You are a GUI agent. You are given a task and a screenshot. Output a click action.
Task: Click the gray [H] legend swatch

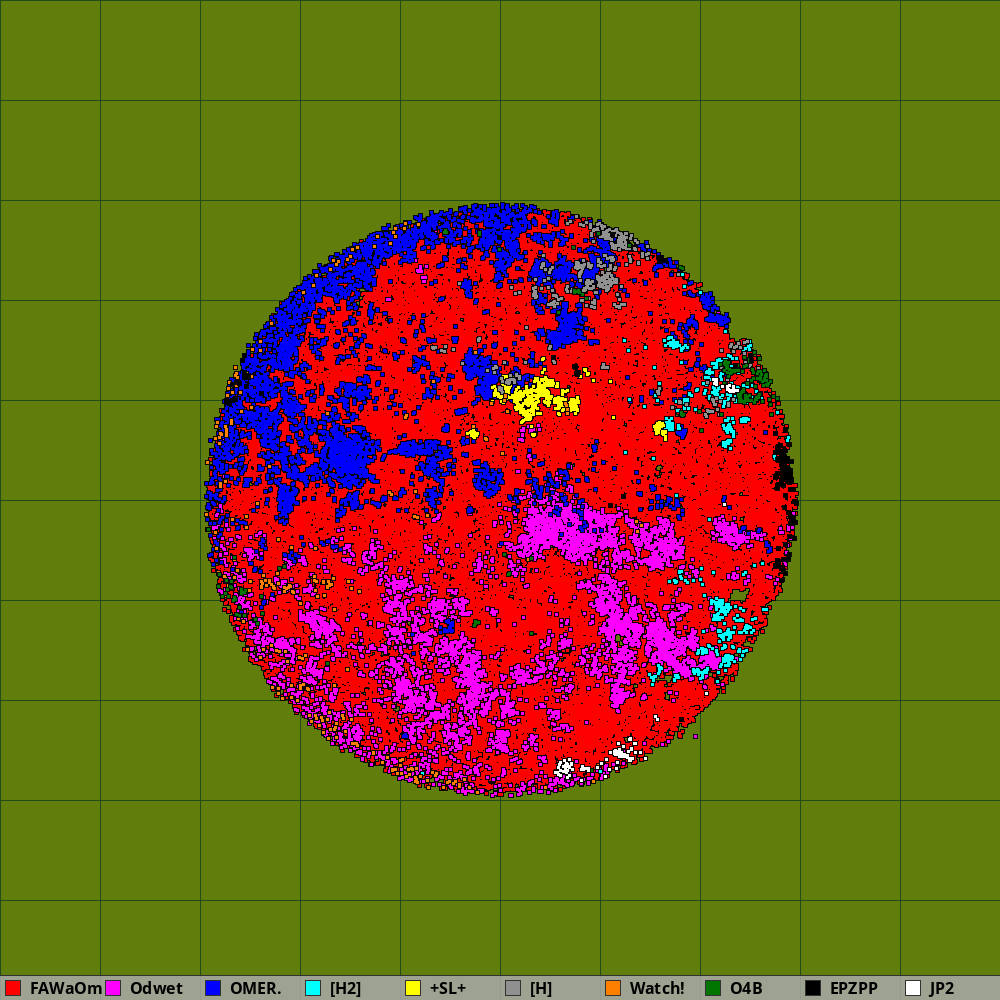coord(513,988)
